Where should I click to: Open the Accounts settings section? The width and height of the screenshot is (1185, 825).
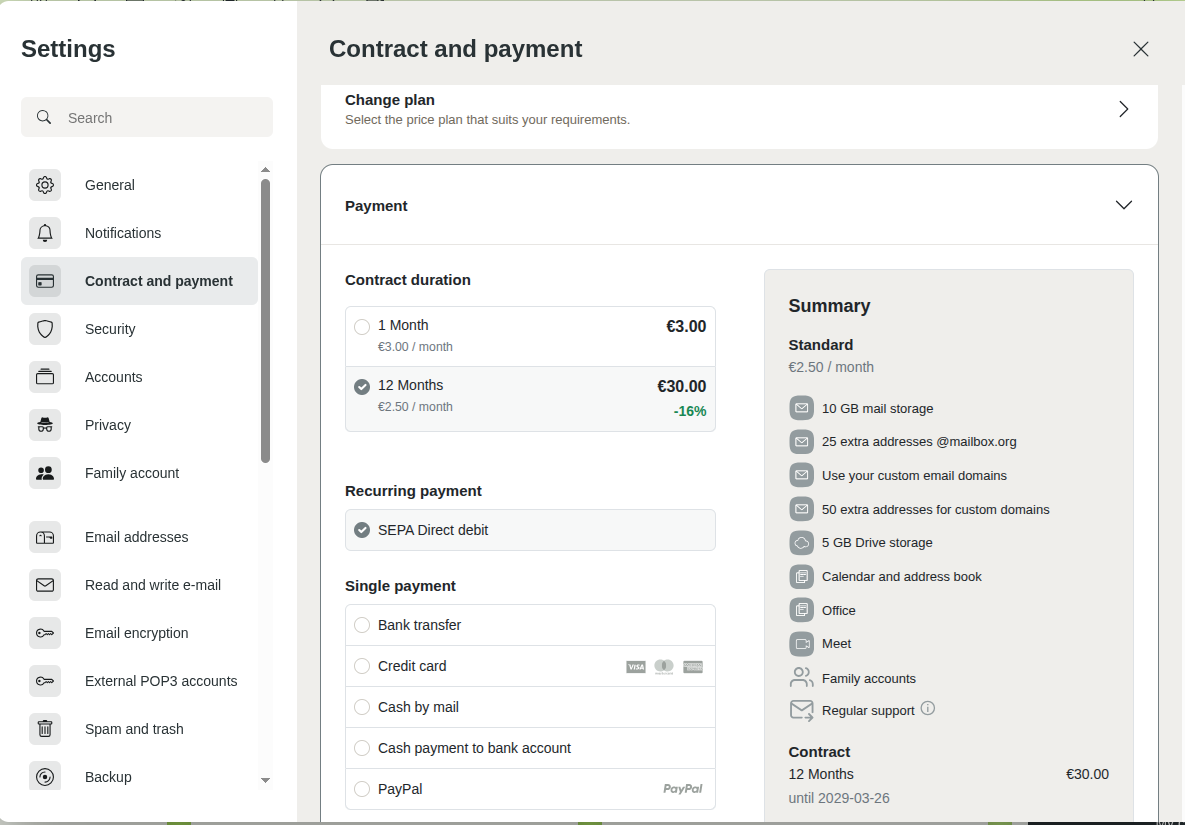[113, 377]
